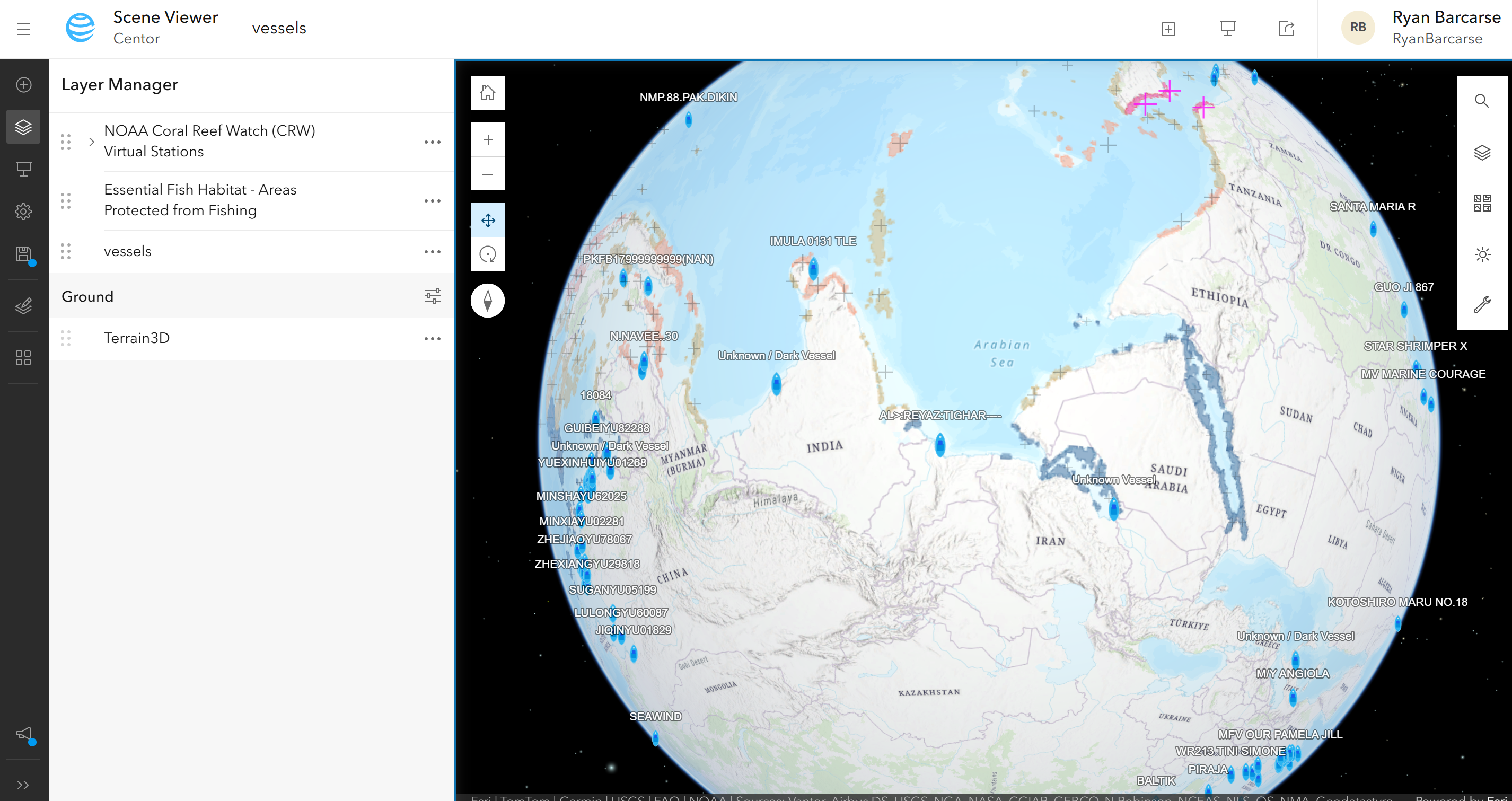Click the Home view button on map

pyautogui.click(x=487, y=93)
